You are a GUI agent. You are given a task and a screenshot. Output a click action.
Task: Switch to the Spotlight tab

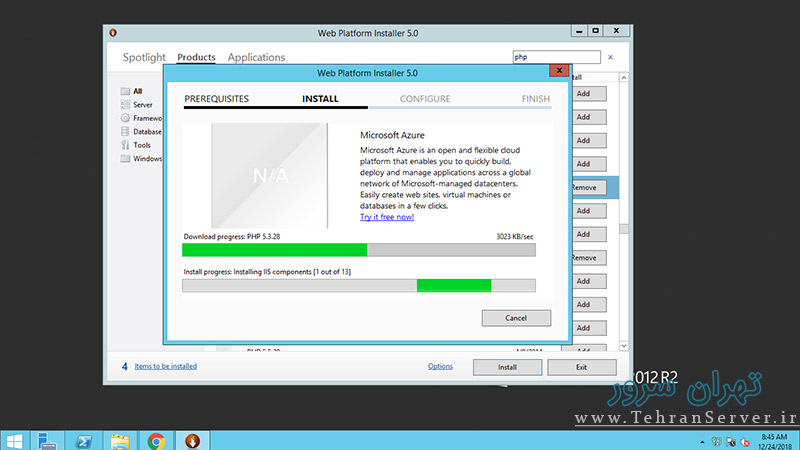144,58
